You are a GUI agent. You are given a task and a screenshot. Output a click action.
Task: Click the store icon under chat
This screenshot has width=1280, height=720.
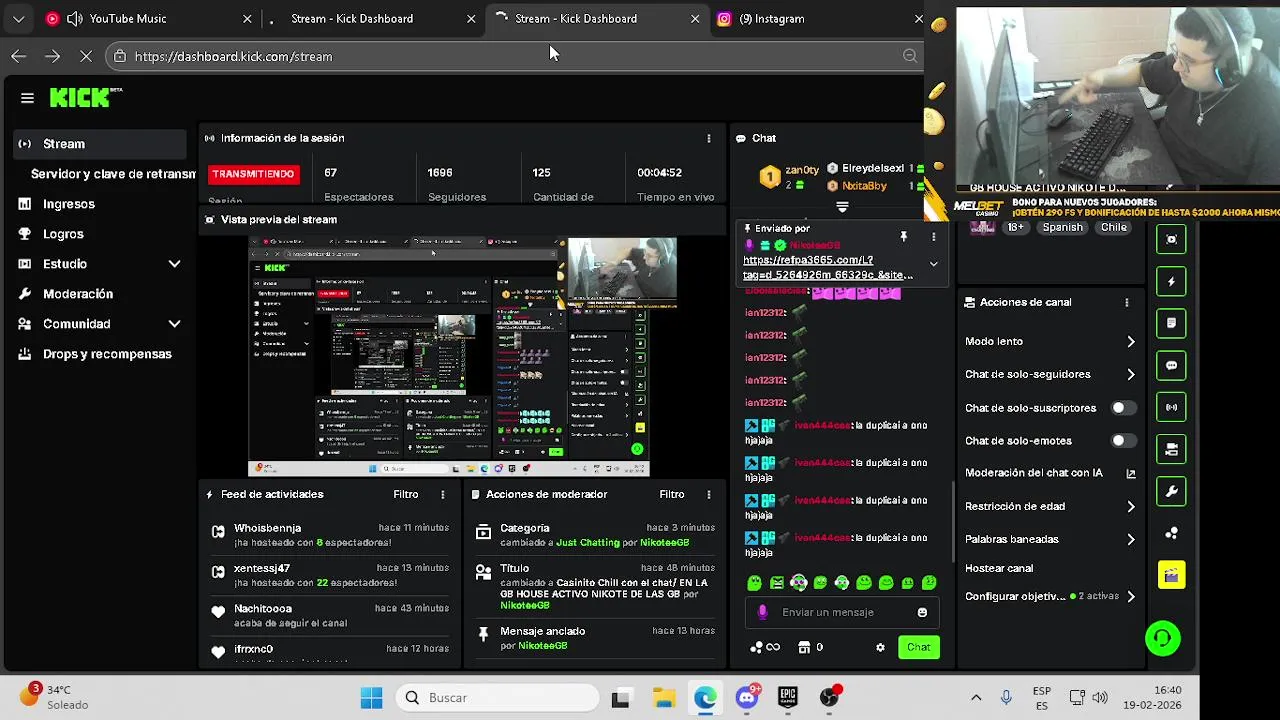coord(804,648)
